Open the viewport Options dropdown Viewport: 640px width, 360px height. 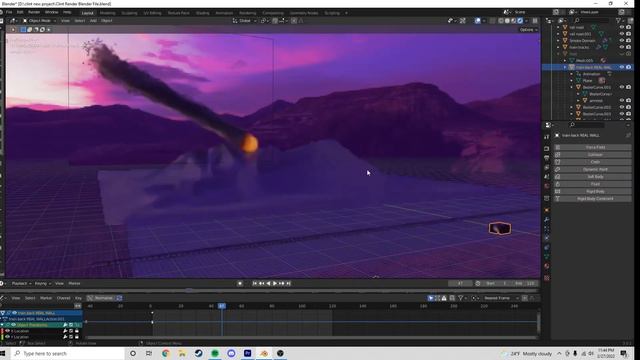[528, 29]
